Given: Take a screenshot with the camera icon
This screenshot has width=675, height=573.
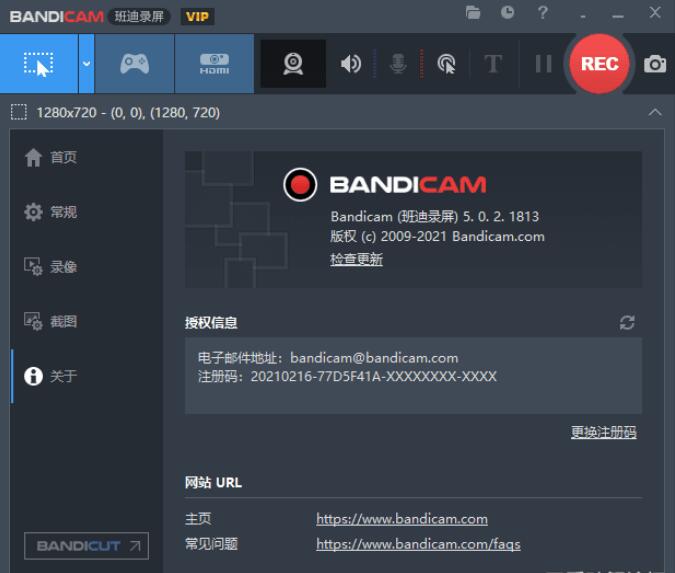Looking at the screenshot, I should click(655, 64).
